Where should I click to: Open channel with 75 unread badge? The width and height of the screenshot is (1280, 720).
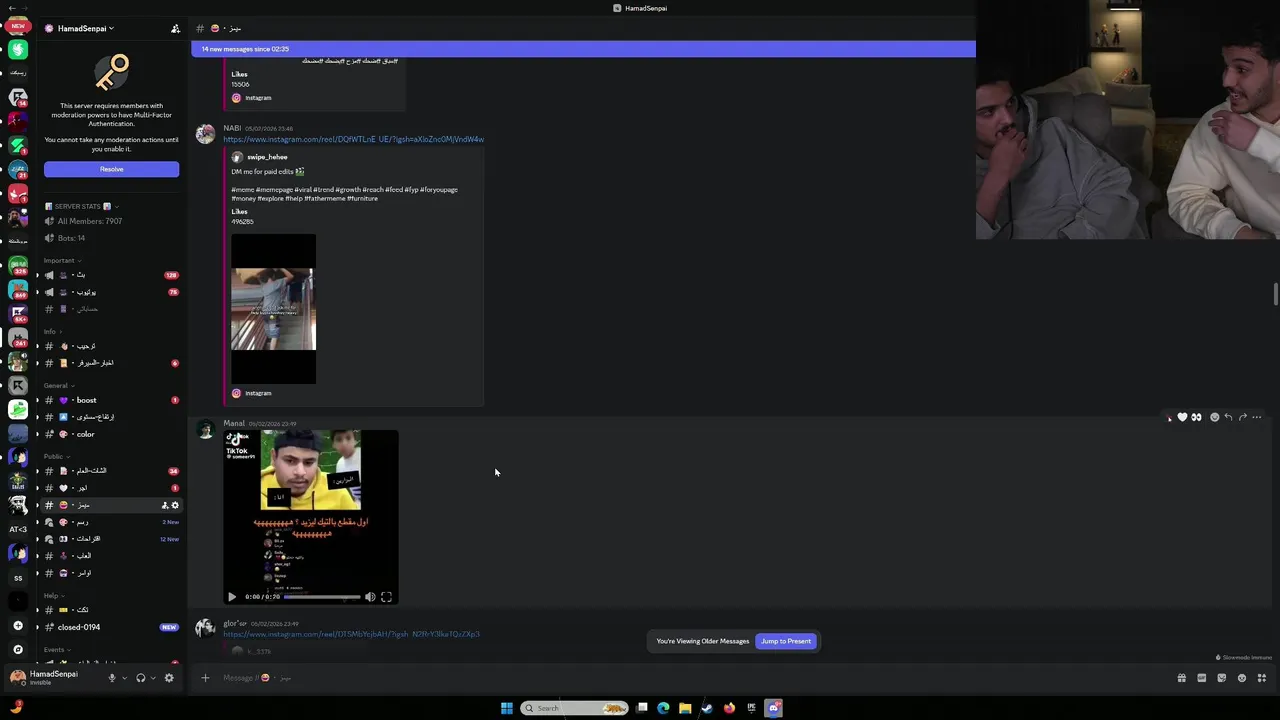coord(110,292)
